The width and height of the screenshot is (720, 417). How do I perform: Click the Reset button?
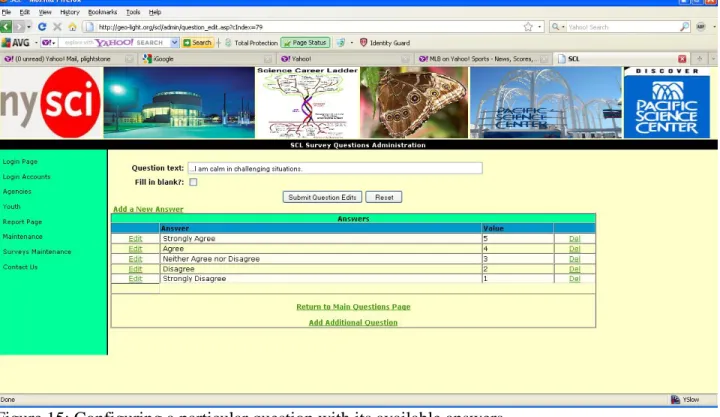tap(384, 197)
